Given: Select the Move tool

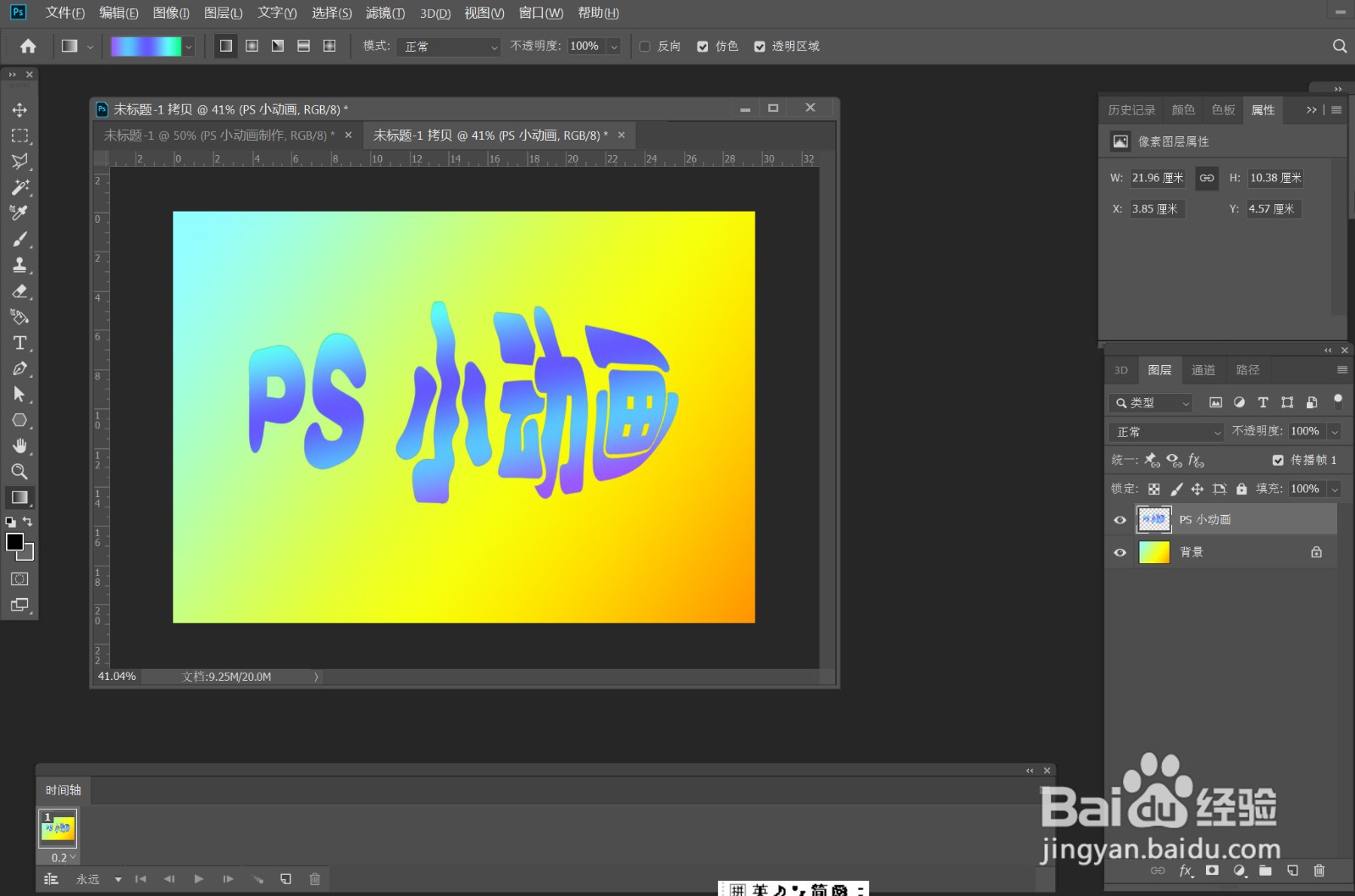Looking at the screenshot, I should pos(19,109).
